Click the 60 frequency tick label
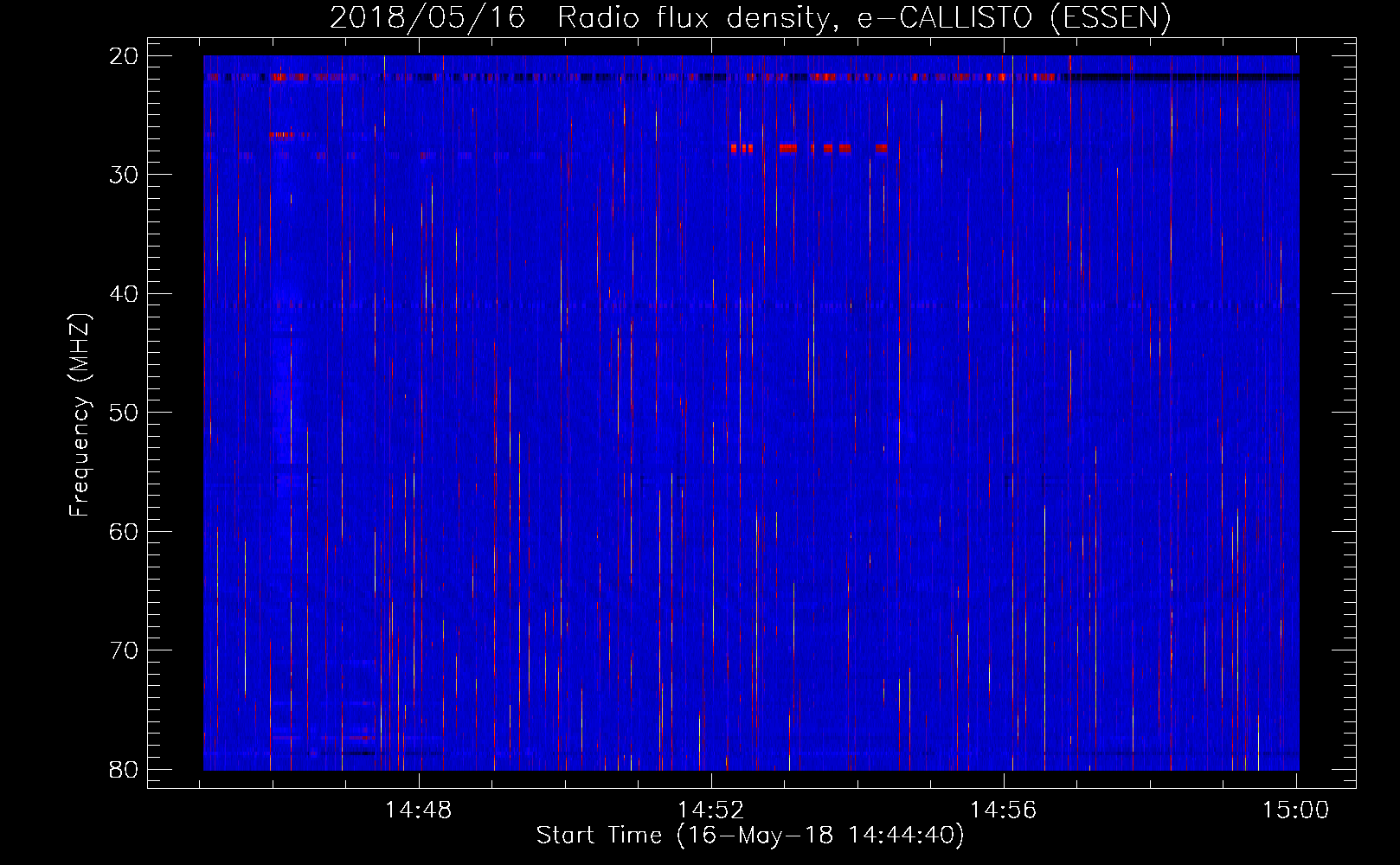Screen dimensions: 1400x865 click(124, 531)
